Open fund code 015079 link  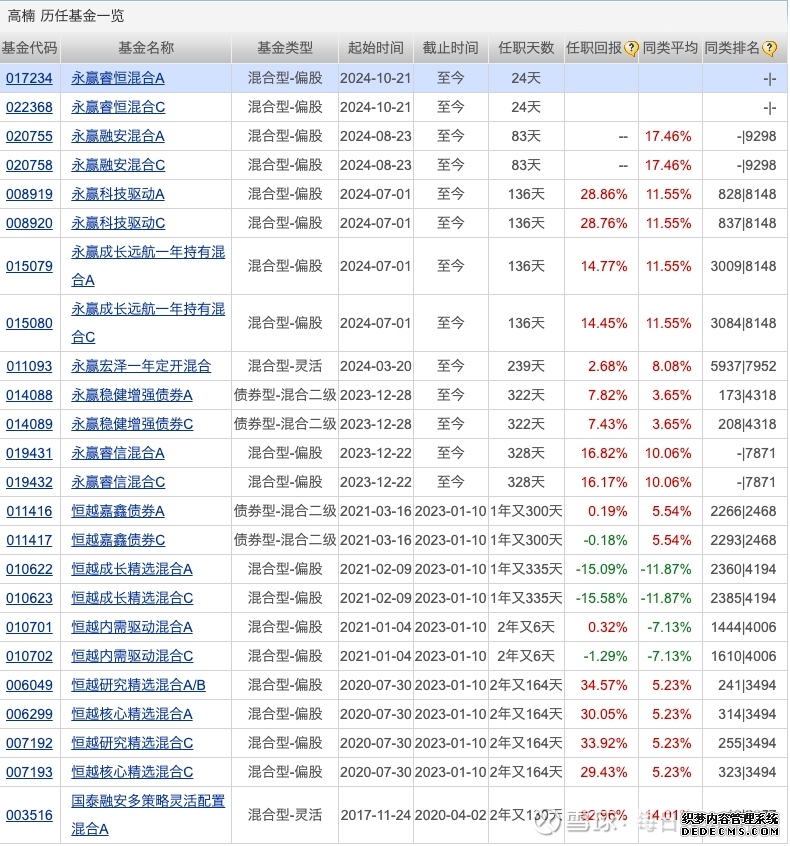pos(29,267)
